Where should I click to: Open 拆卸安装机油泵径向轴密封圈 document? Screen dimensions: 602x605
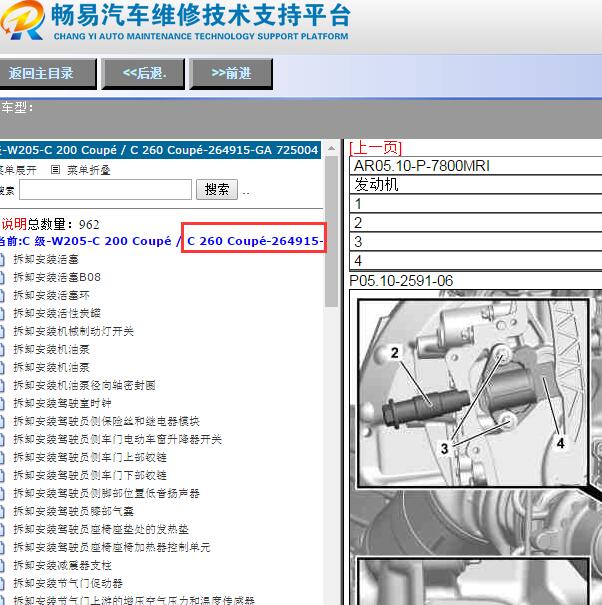point(84,385)
